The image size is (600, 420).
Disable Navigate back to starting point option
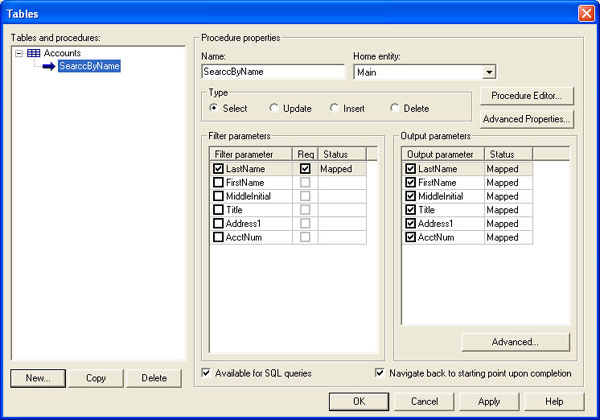click(x=380, y=373)
